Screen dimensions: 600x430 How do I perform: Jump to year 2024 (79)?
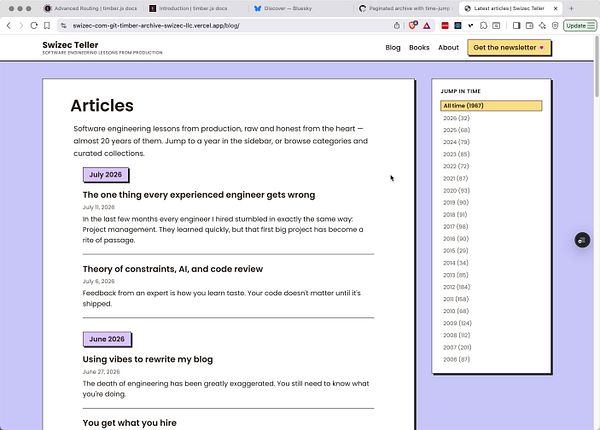pyautogui.click(x=456, y=142)
